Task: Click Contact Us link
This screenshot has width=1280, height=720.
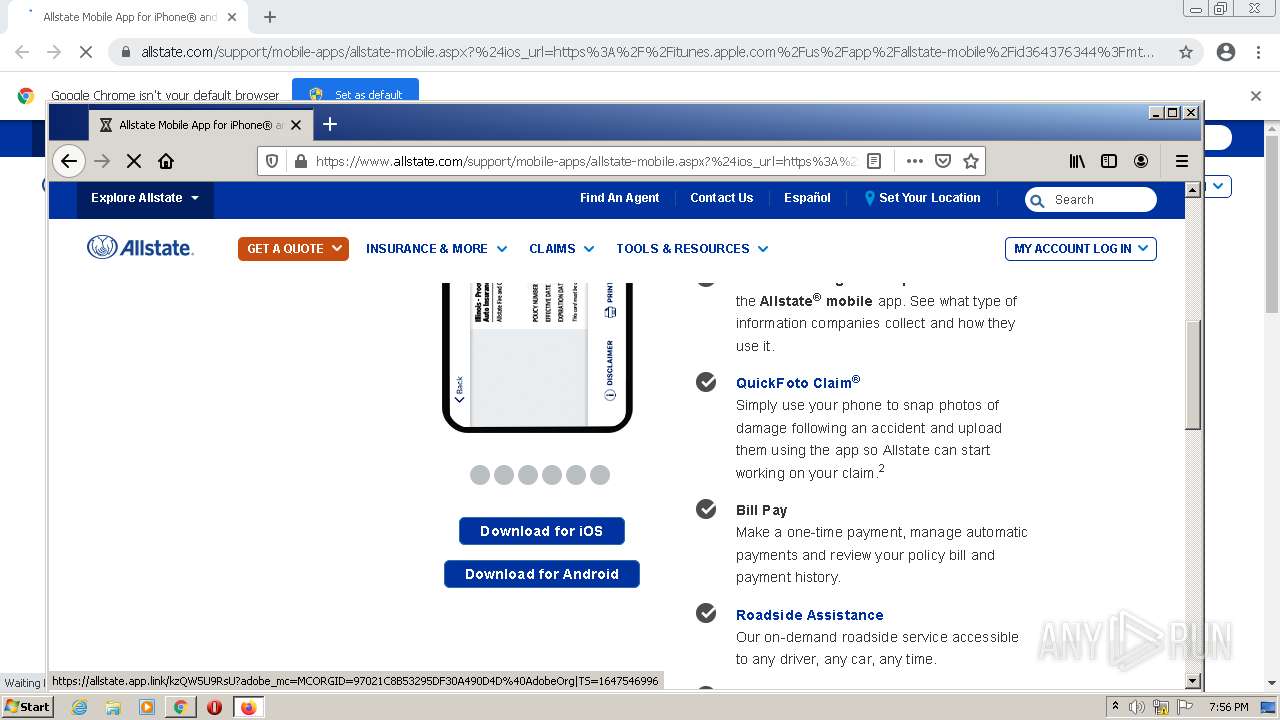Action: (721, 198)
